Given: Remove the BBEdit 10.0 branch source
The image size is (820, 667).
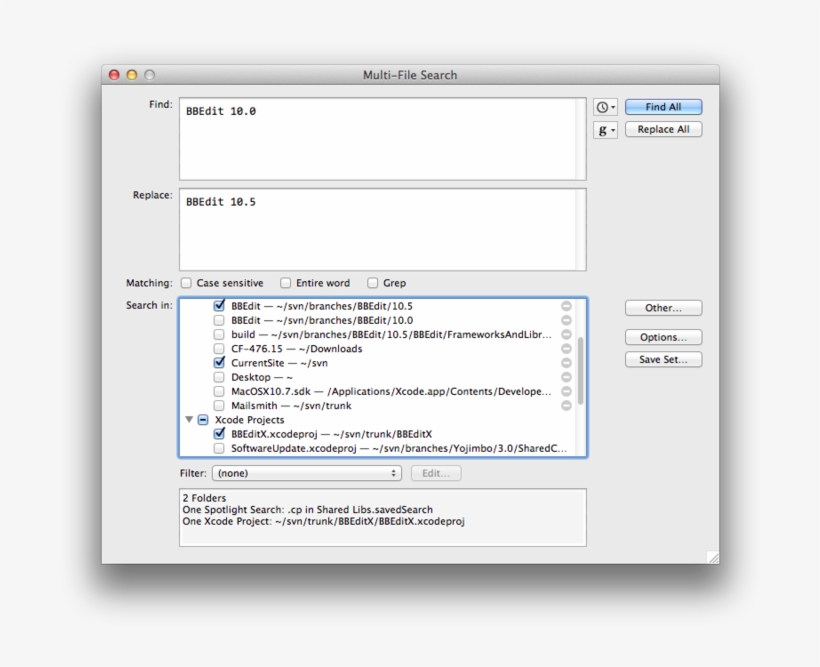Looking at the screenshot, I should click(x=566, y=320).
